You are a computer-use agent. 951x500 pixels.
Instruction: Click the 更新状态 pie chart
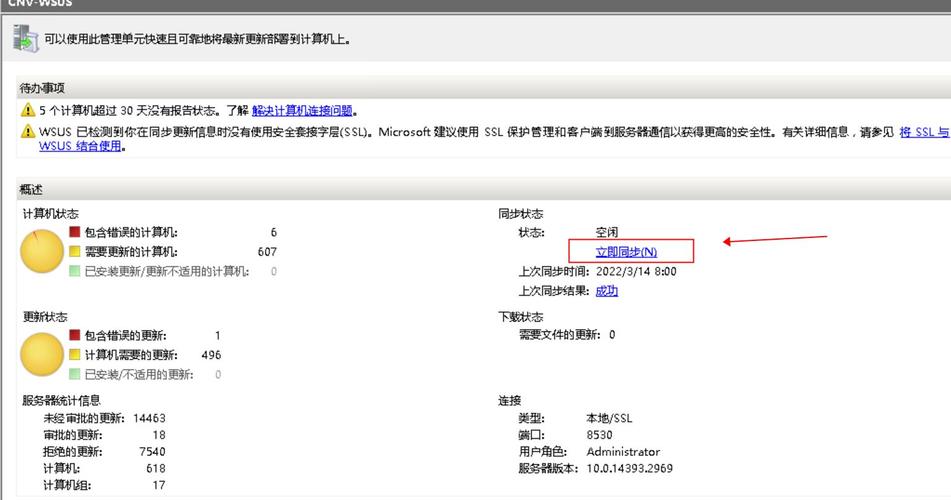point(42,354)
